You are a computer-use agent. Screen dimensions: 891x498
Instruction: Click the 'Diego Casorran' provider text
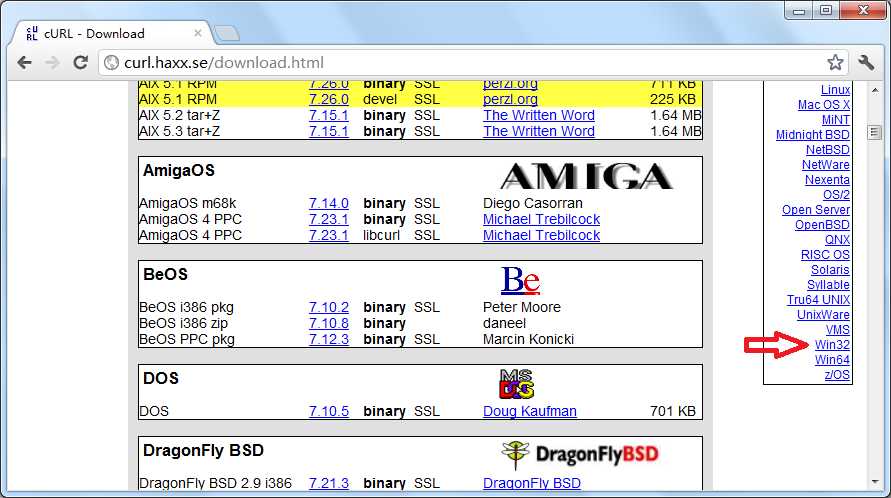coord(532,203)
